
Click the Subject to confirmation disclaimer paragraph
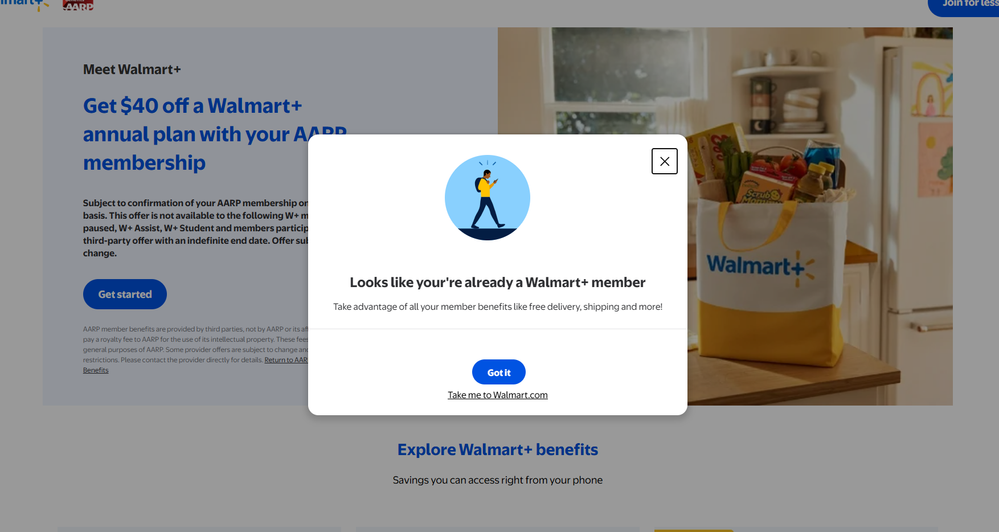[x=195, y=228]
